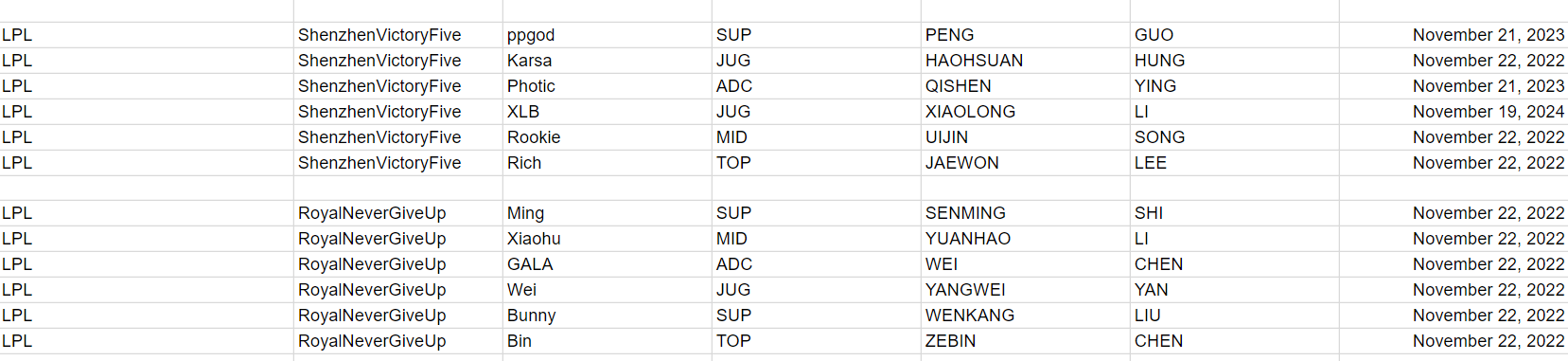Select the Photic cell

(607, 86)
